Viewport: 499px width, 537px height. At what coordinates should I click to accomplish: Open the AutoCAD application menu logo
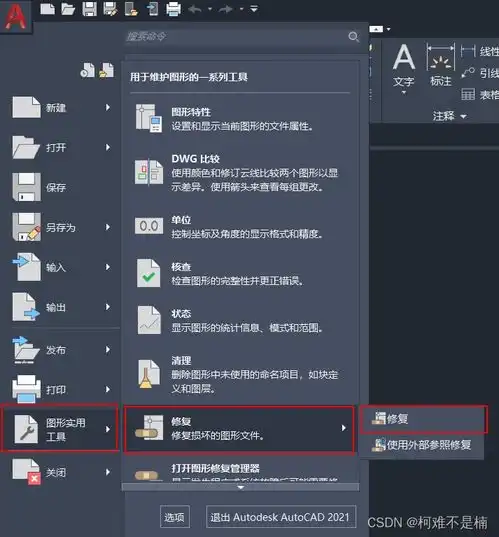[x=16, y=16]
